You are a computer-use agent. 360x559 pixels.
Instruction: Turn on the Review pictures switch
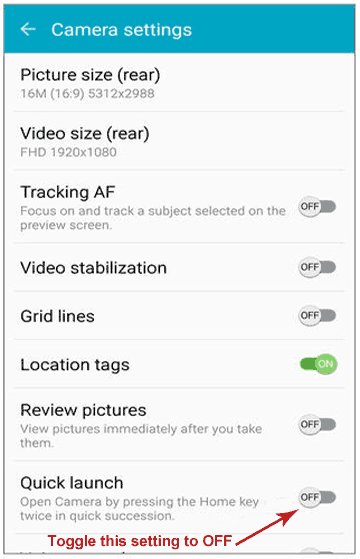click(317, 425)
